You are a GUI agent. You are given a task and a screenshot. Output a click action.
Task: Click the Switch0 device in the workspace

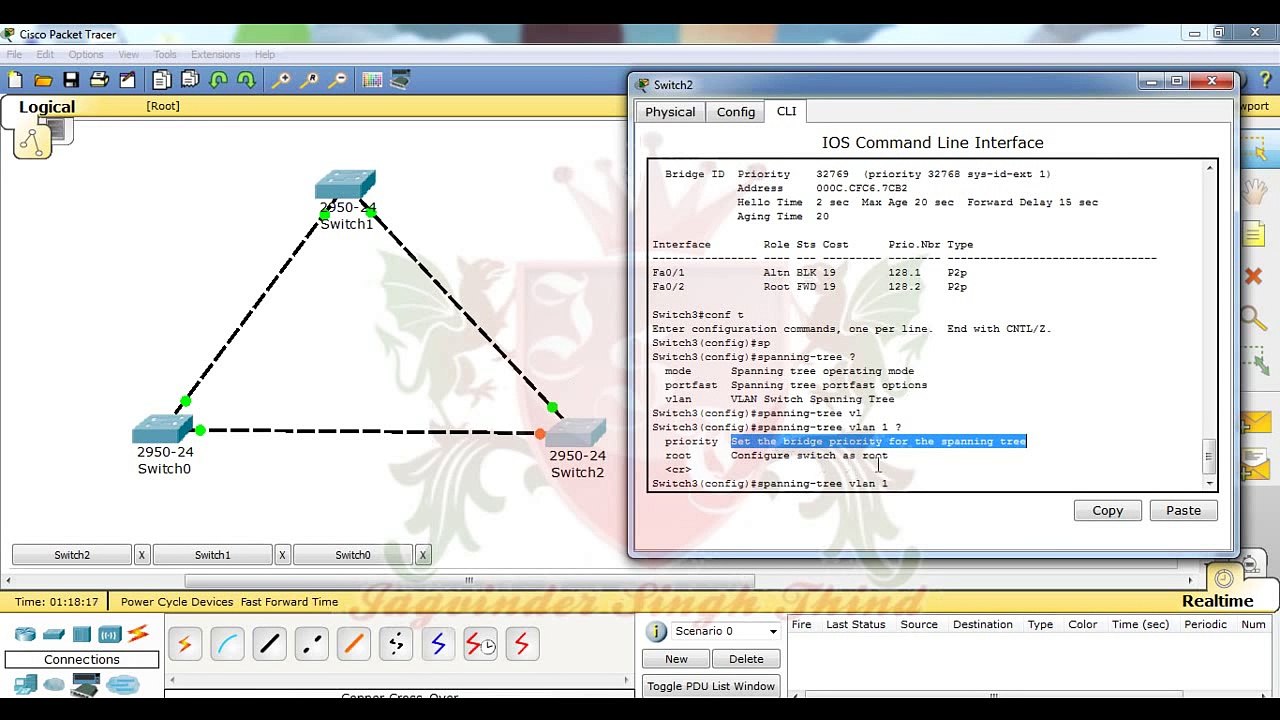pos(163,430)
